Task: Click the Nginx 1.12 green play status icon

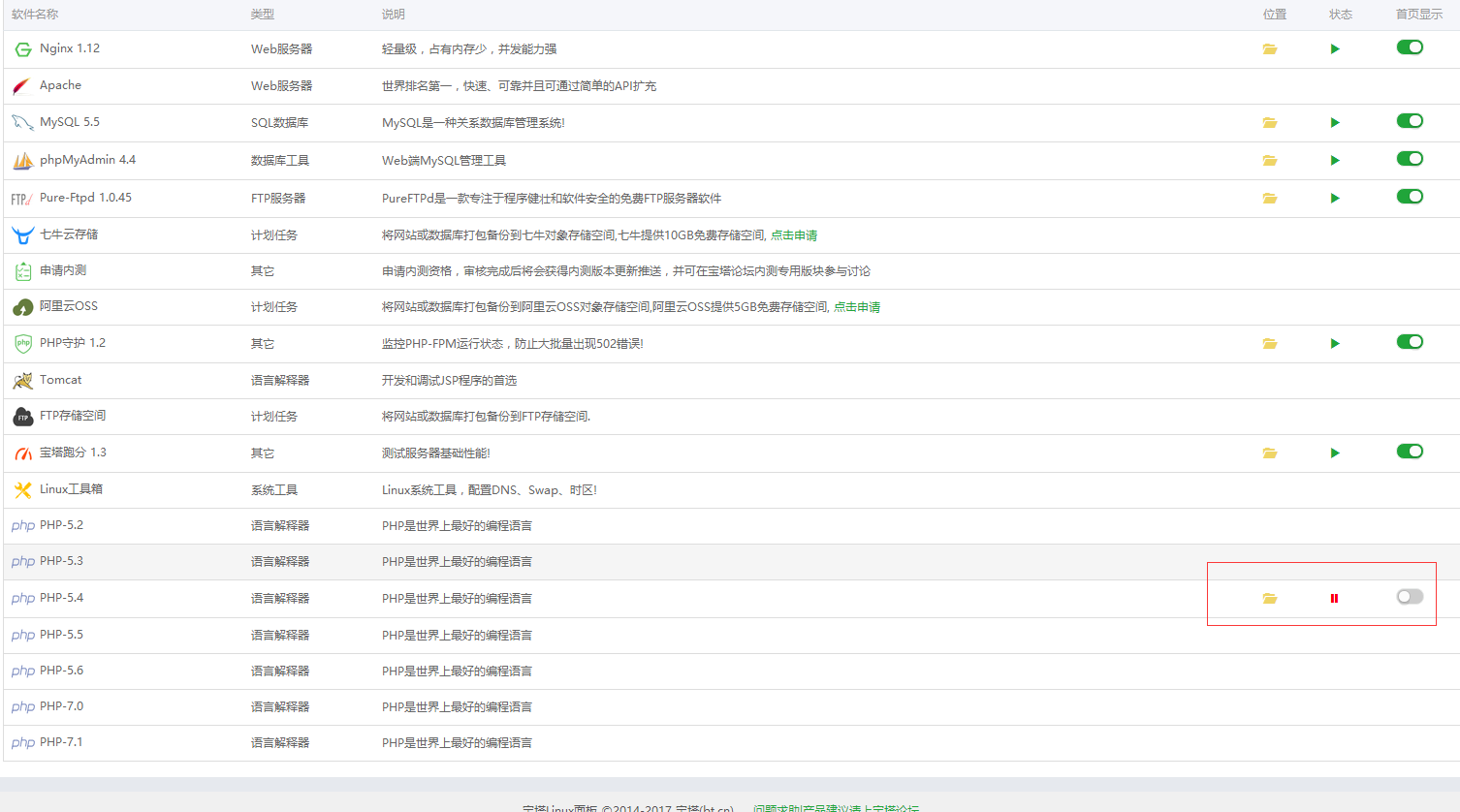Action: [x=1335, y=49]
